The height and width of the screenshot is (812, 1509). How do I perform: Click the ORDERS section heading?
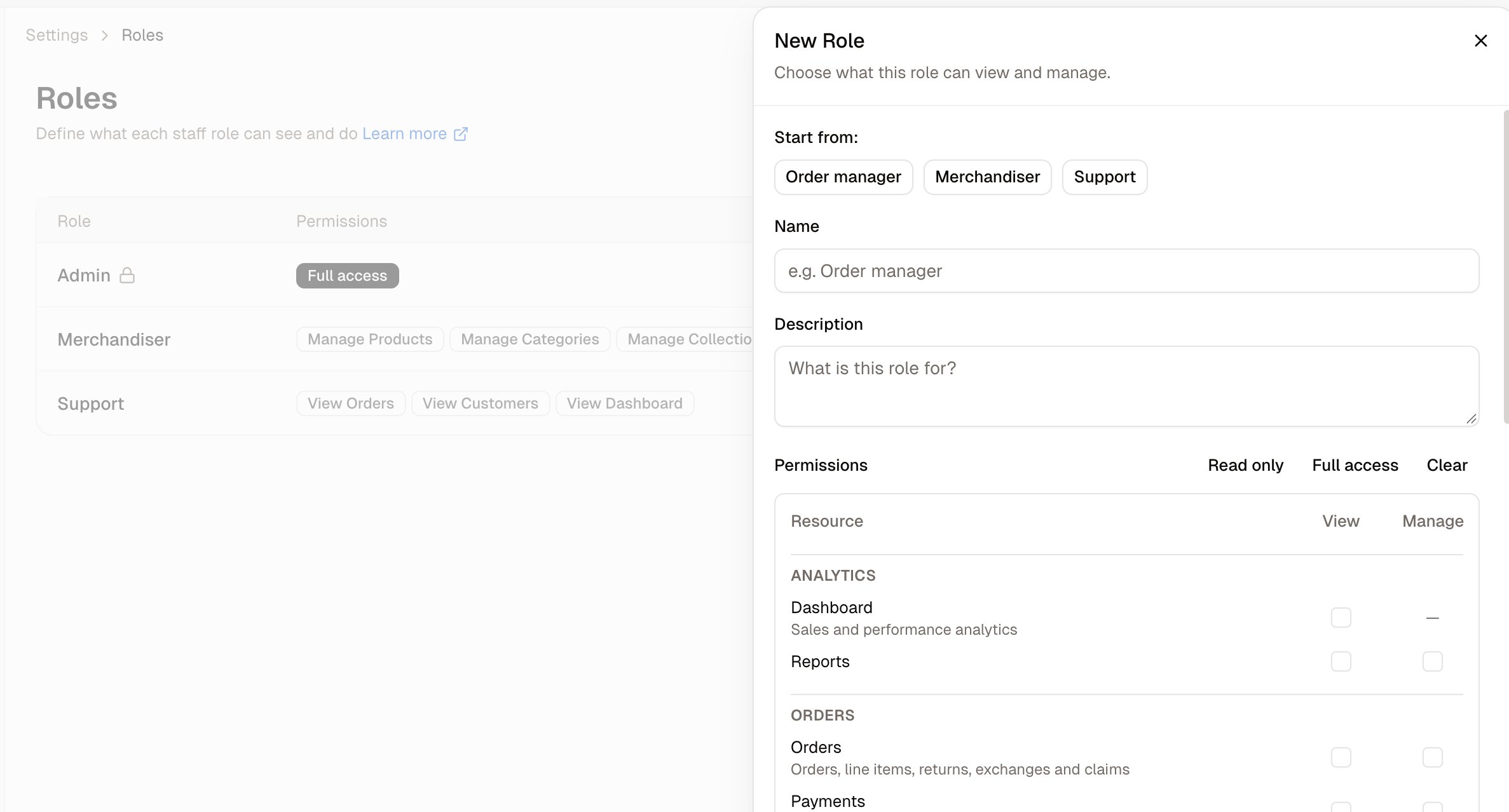coord(823,715)
